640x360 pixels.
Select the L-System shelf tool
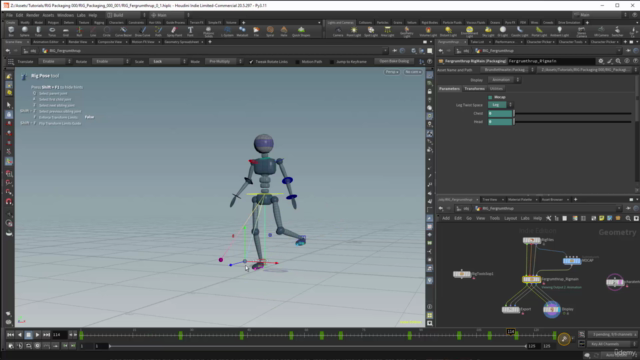pos(227,31)
